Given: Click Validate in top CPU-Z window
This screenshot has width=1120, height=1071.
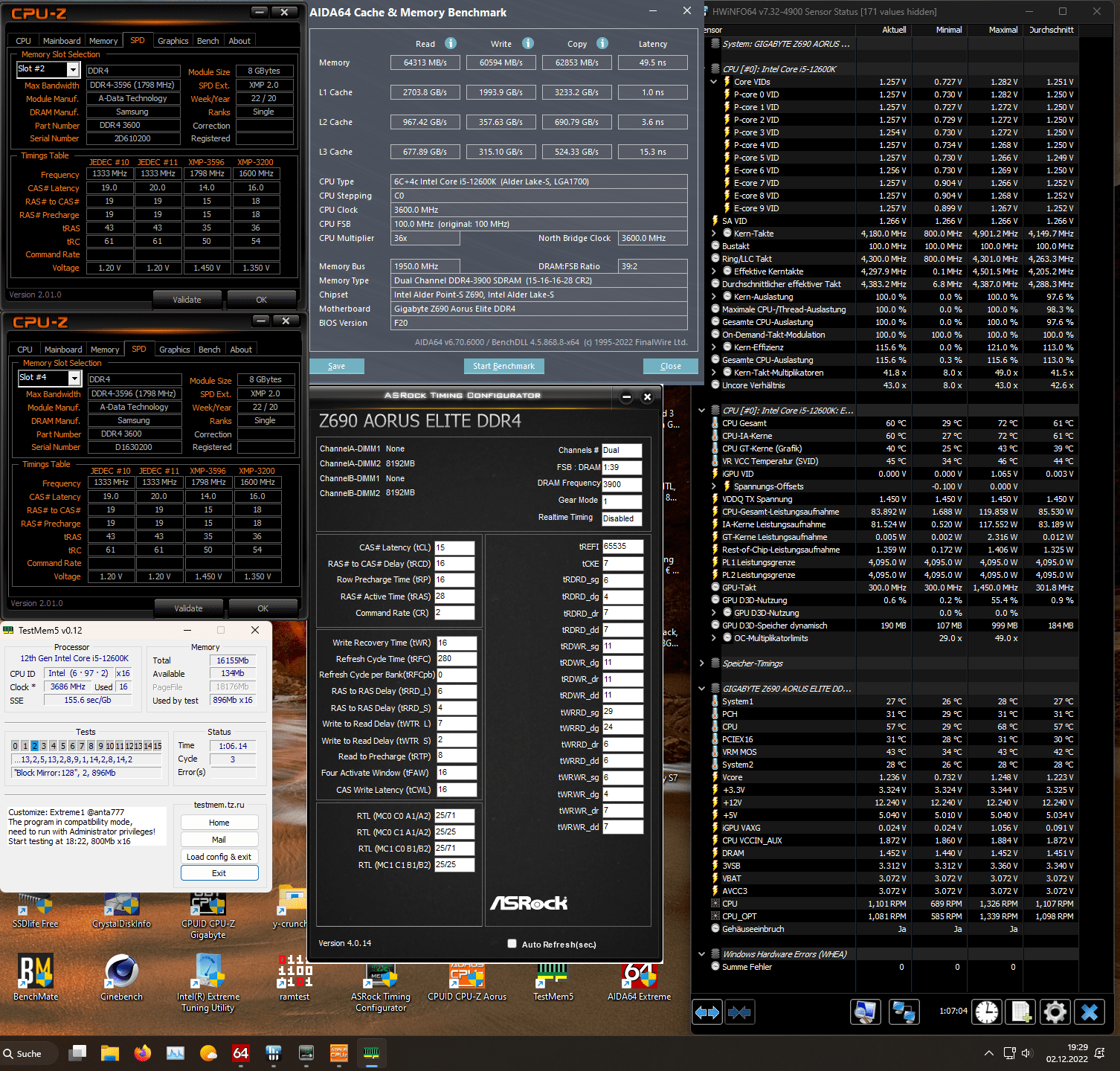Looking at the screenshot, I should coord(187,300).
